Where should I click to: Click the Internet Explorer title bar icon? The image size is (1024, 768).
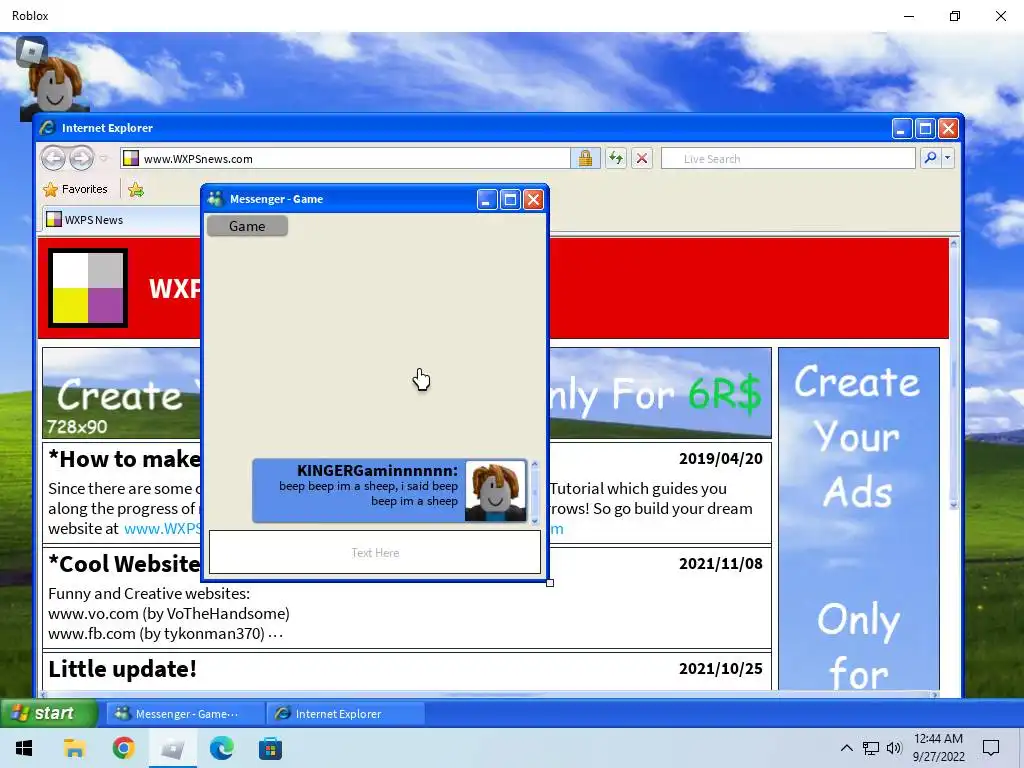[47, 127]
